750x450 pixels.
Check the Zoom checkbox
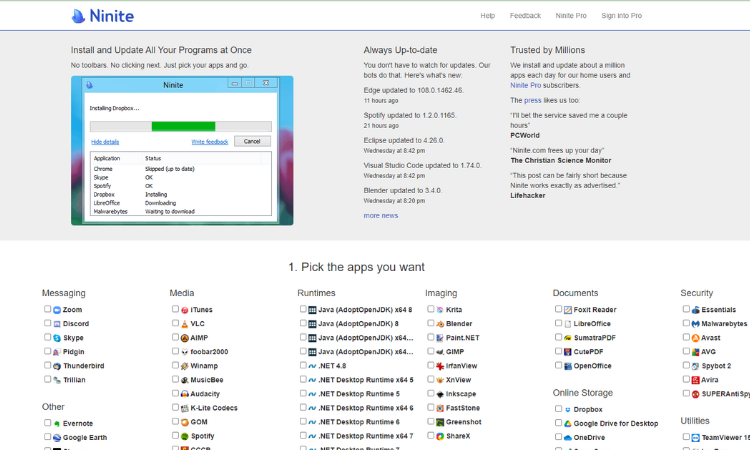pyautogui.click(x=47, y=309)
